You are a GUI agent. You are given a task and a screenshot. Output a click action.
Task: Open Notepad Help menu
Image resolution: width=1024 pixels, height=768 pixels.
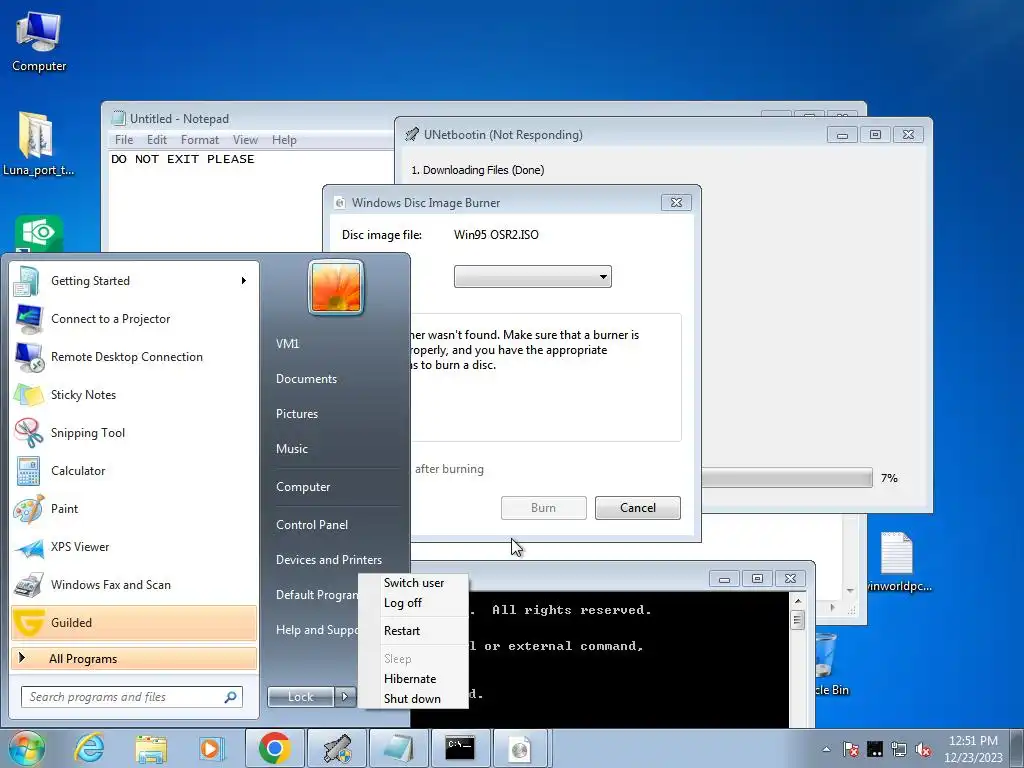(284, 140)
